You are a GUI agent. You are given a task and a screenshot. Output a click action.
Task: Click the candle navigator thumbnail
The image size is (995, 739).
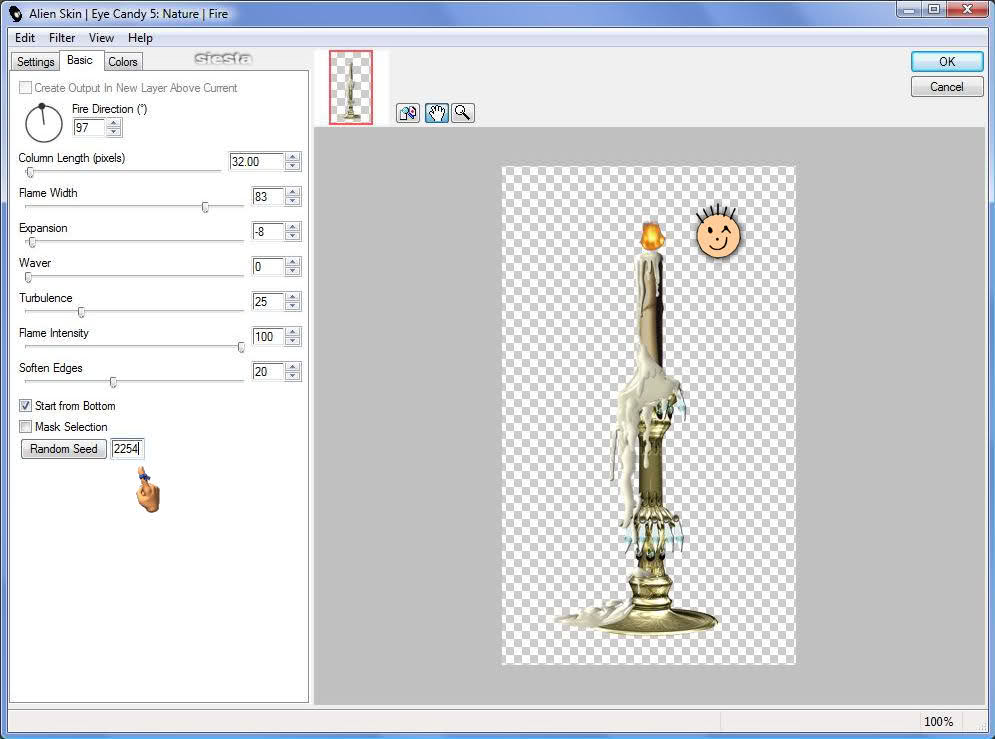point(350,87)
